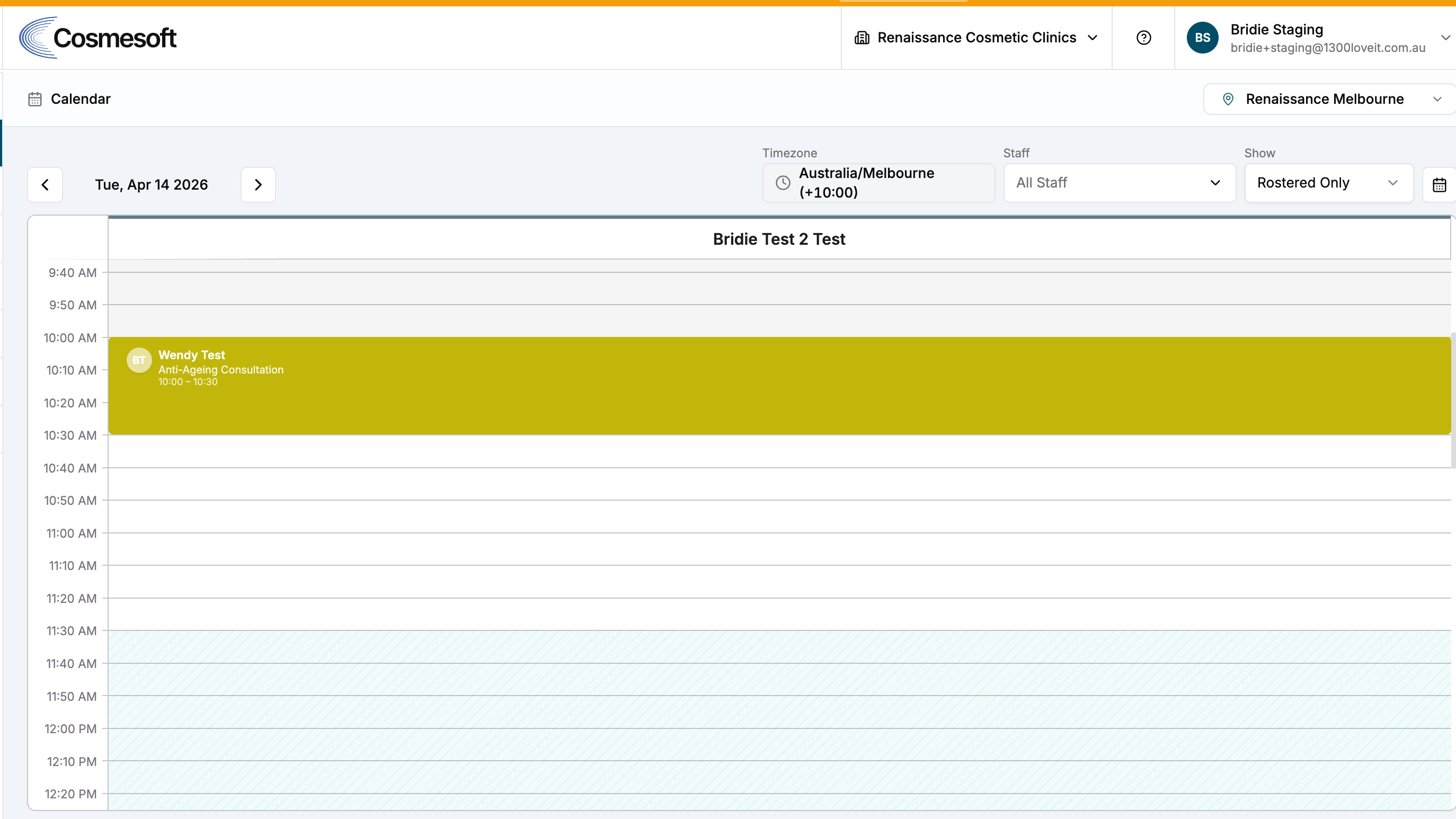This screenshot has width=1456, height=819.
Task: Click the clock icon in Timezone field
Action: (783, 183)
